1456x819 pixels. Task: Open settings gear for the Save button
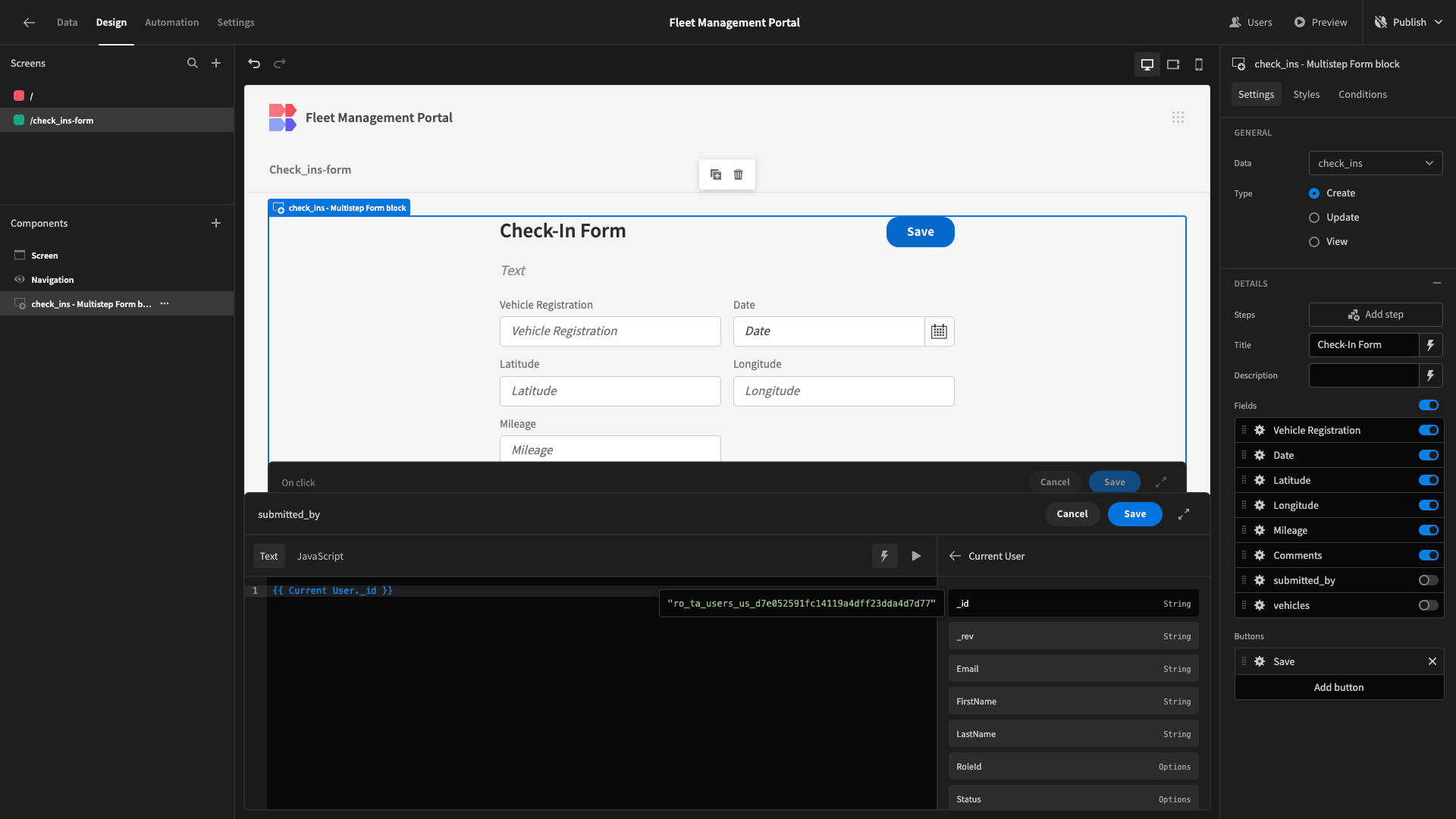1260,661
